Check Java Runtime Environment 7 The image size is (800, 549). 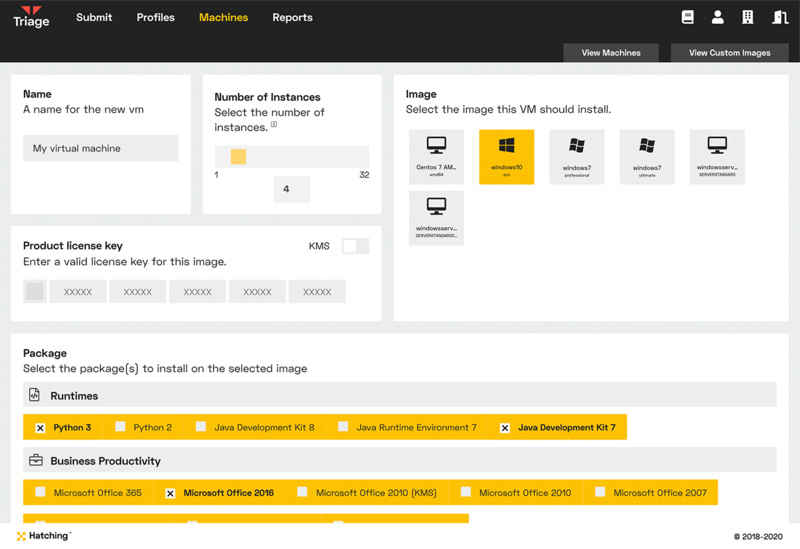click(x=343, y=427)
